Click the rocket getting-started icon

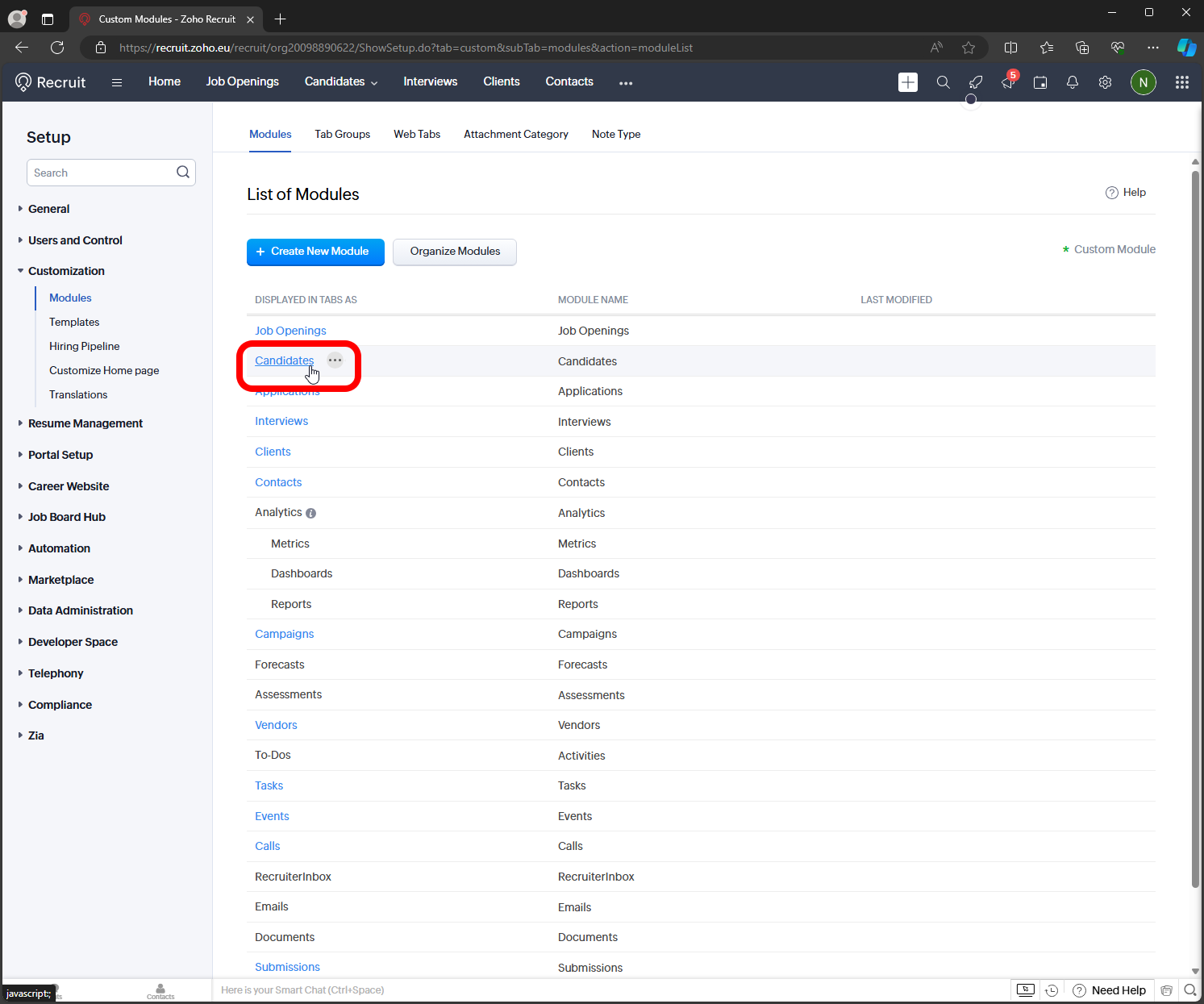(976, 82)
